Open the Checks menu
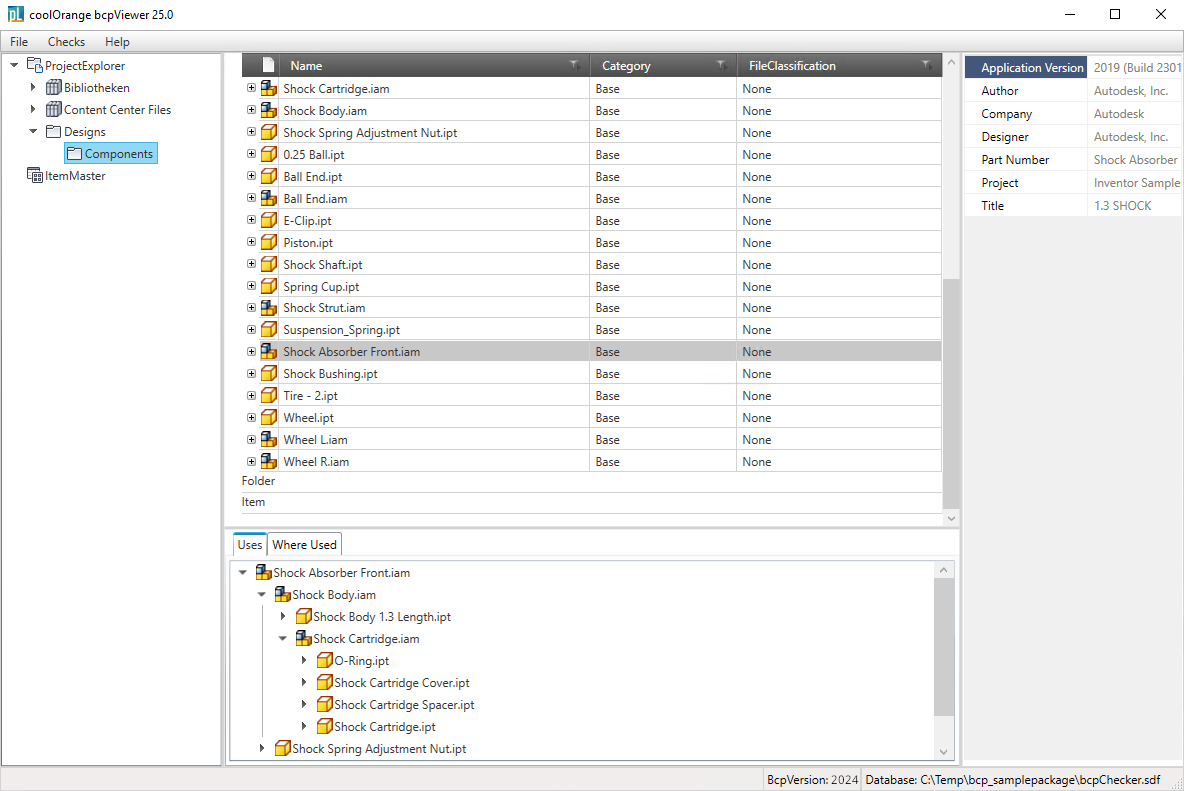This screenshot has height=791, width=1184. 66,42
